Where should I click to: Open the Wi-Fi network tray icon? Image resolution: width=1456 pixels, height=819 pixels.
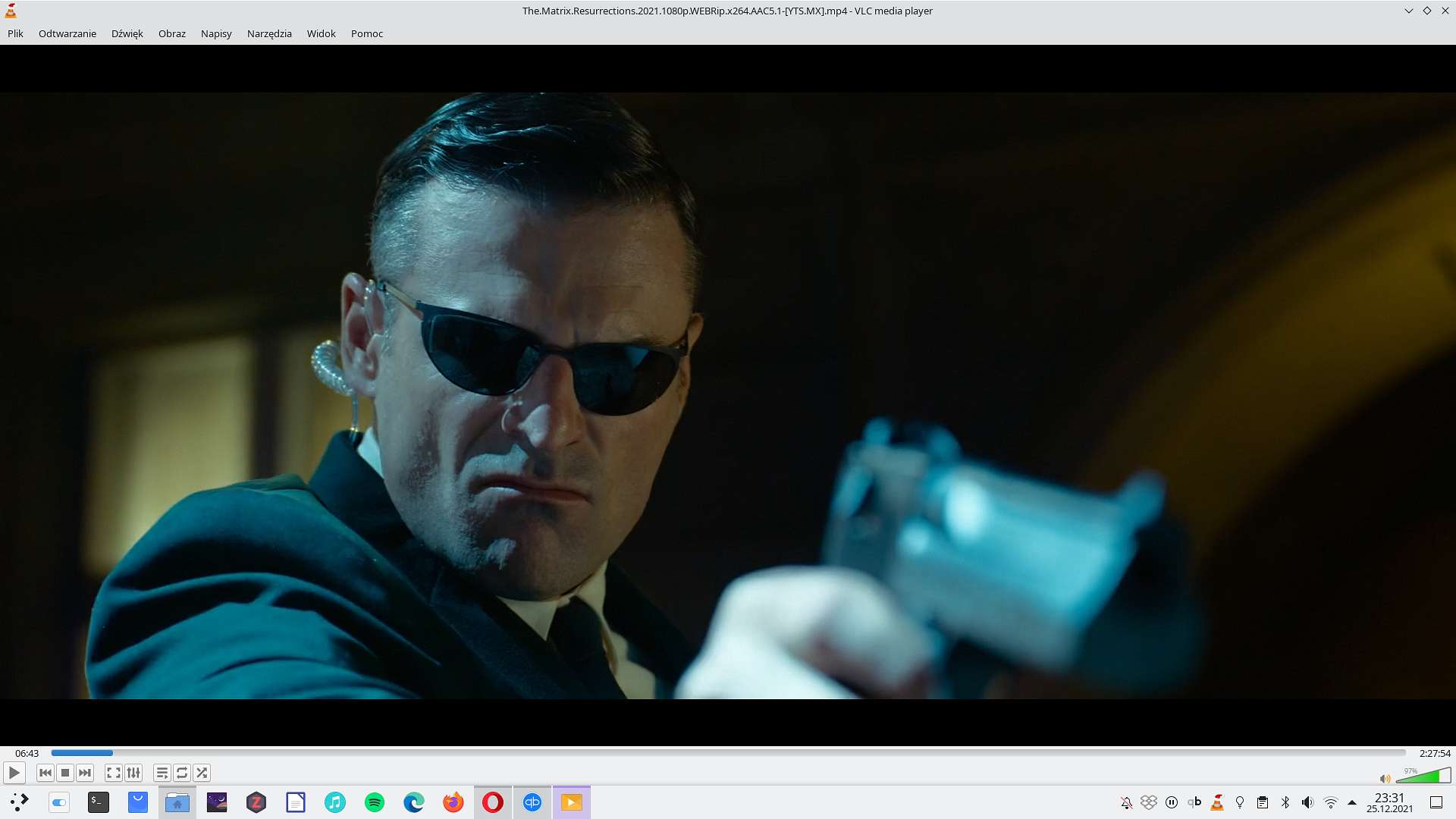(x=1330, y=802)
